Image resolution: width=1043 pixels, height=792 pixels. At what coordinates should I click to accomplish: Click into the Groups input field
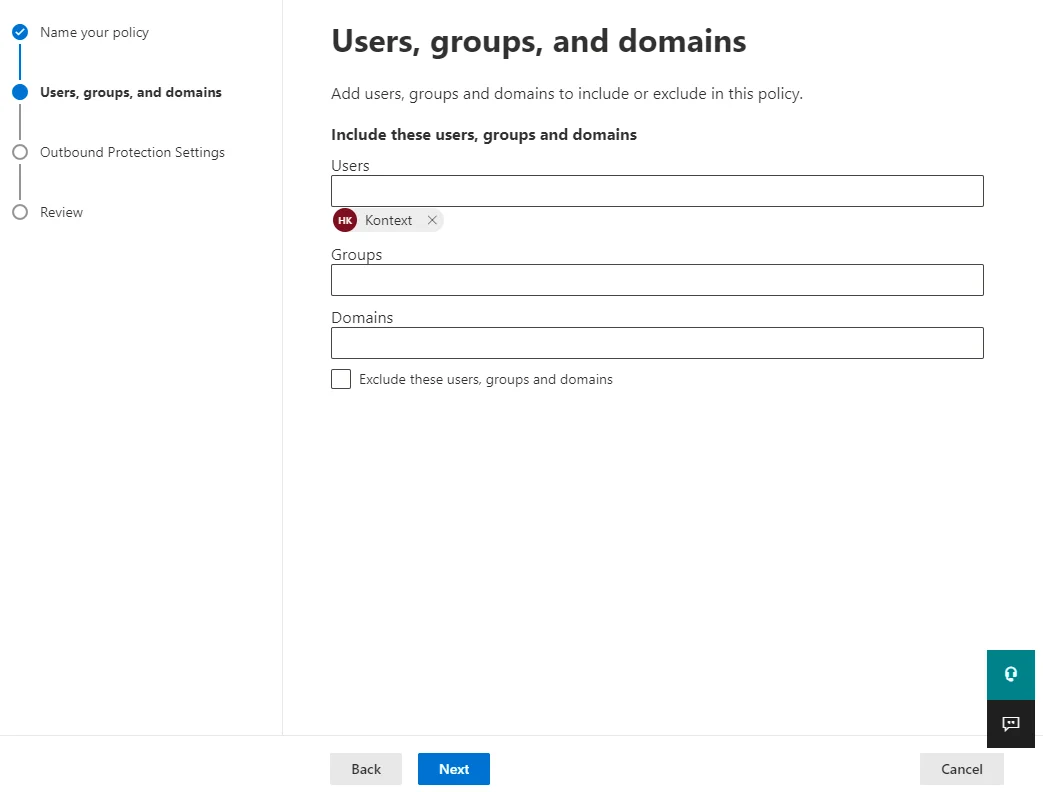point(657,280)
